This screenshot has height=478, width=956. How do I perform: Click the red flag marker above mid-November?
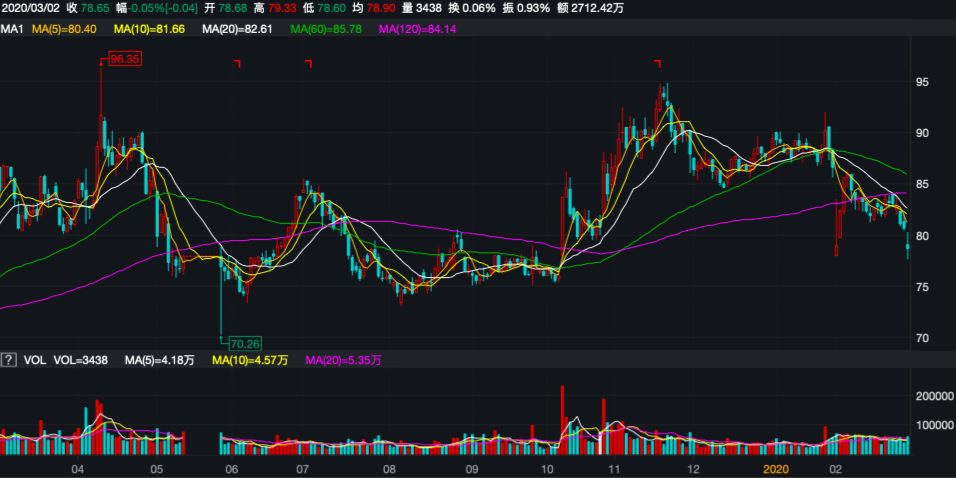click(x=658, y=64)
